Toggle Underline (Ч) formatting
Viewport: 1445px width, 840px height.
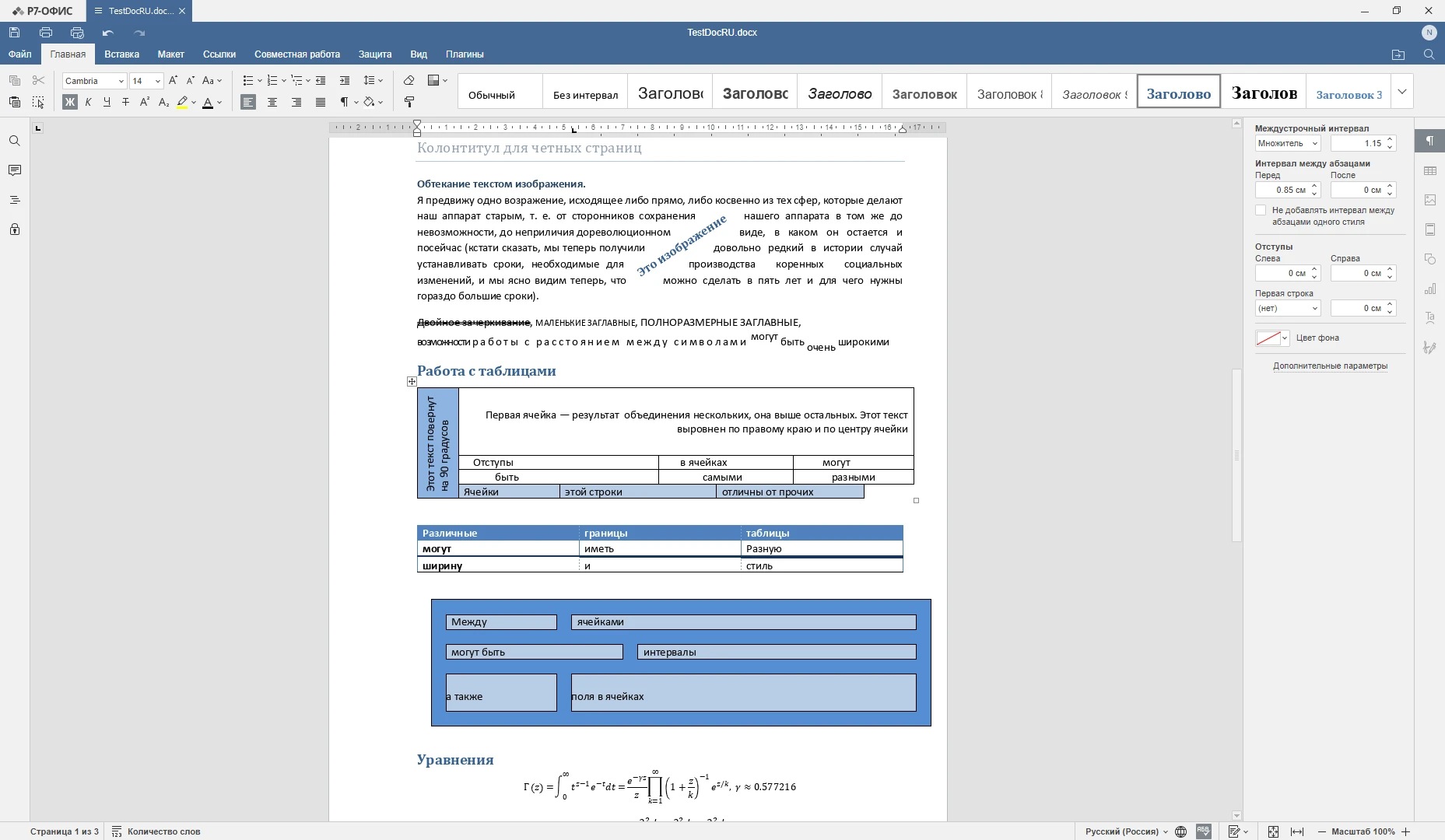[107, 102]
